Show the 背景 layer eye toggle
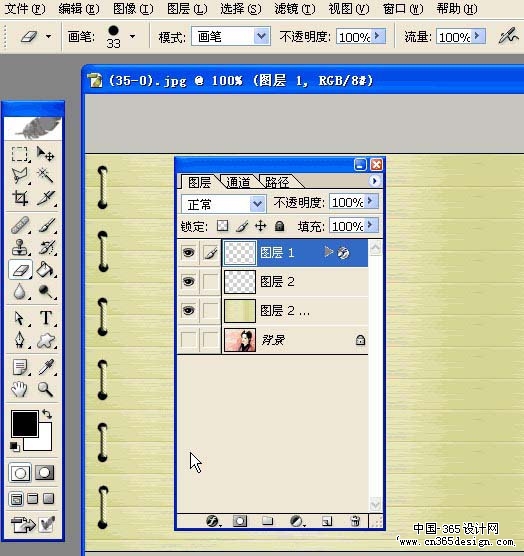Viewport: 524px width, 556px height. (189, 340)
